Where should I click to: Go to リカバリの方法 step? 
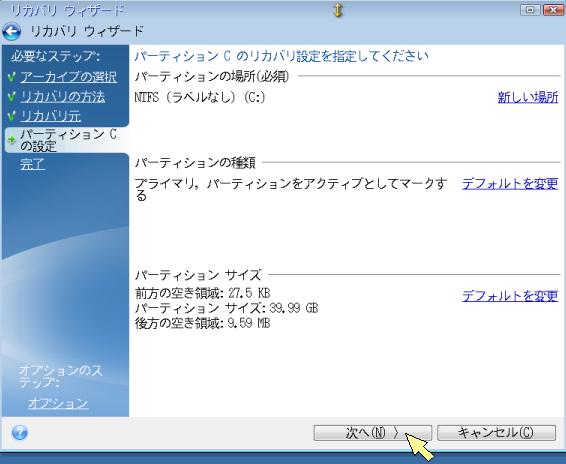click(62, 96)
